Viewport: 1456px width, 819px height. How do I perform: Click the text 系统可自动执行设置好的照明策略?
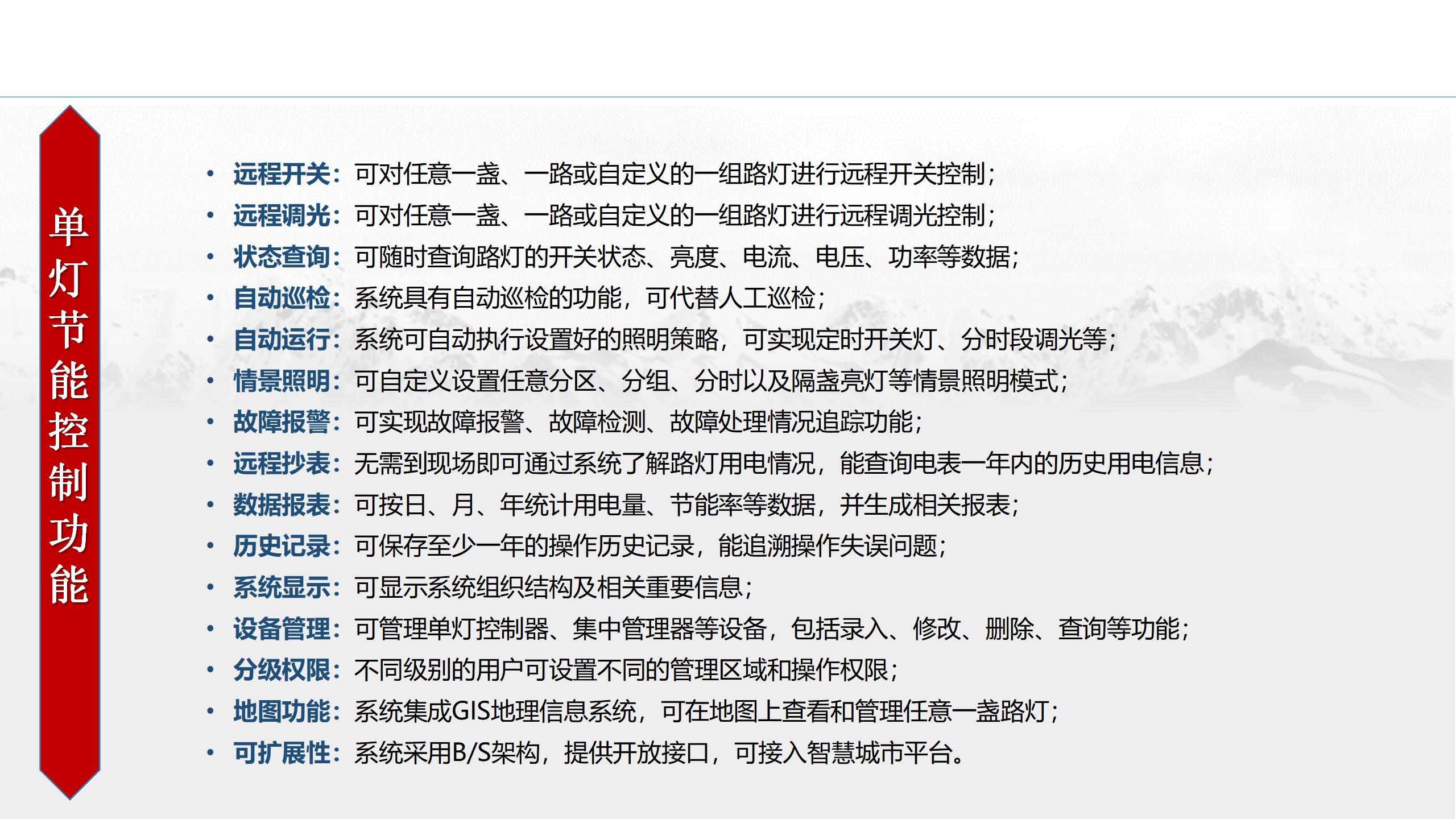pos(536,340)
